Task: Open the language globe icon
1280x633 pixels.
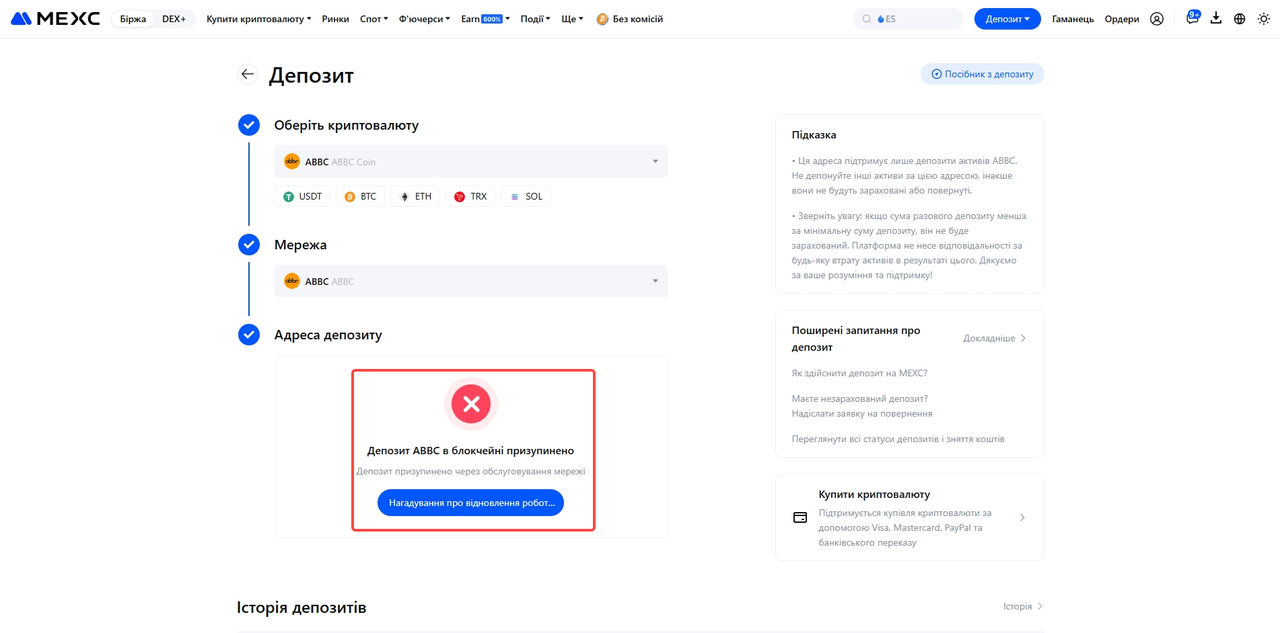Action: (x=1240, y=19)
